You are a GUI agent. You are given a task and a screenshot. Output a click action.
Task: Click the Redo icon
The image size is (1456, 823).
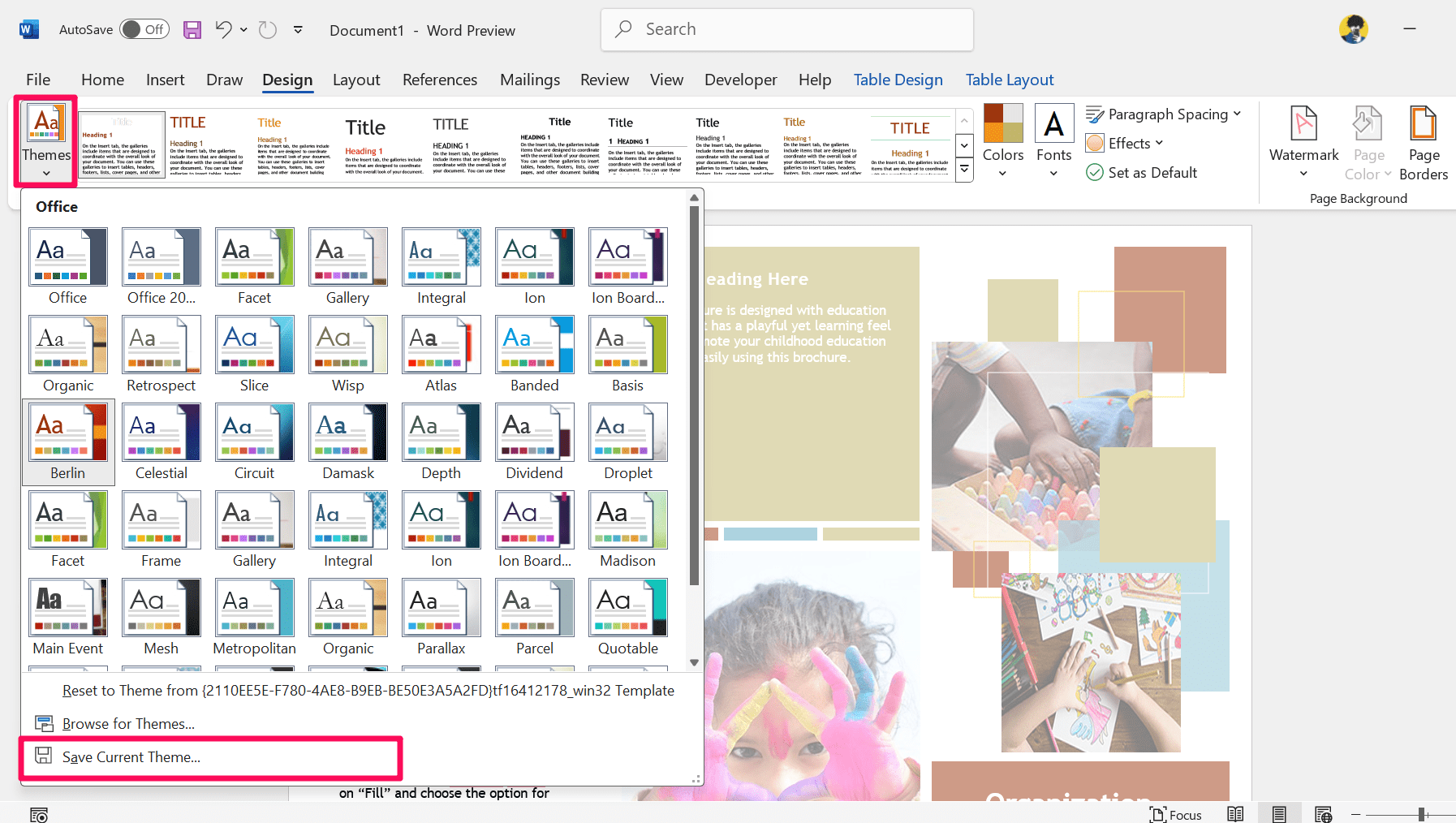(x=268, y=30)
